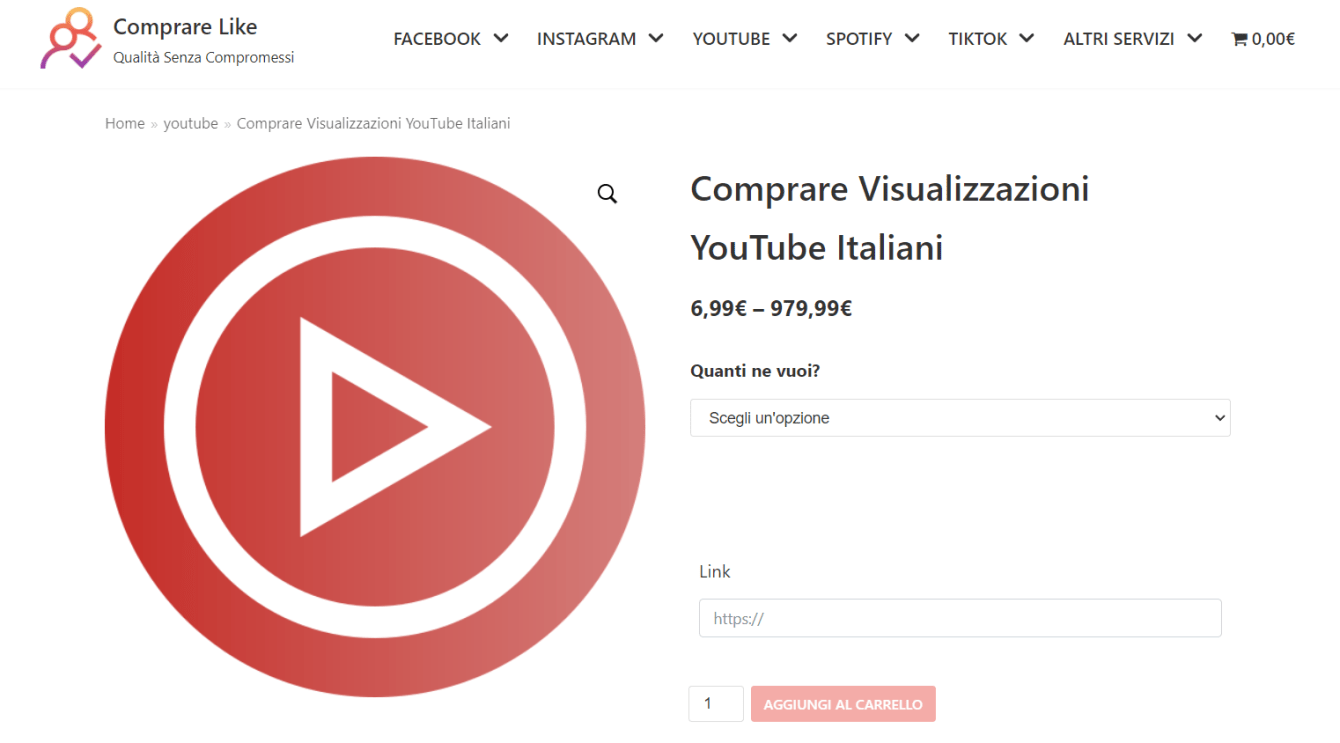Click the Aggiungi al carrello button
This screenshot has width=1340, height=743.
click(843, 704)
